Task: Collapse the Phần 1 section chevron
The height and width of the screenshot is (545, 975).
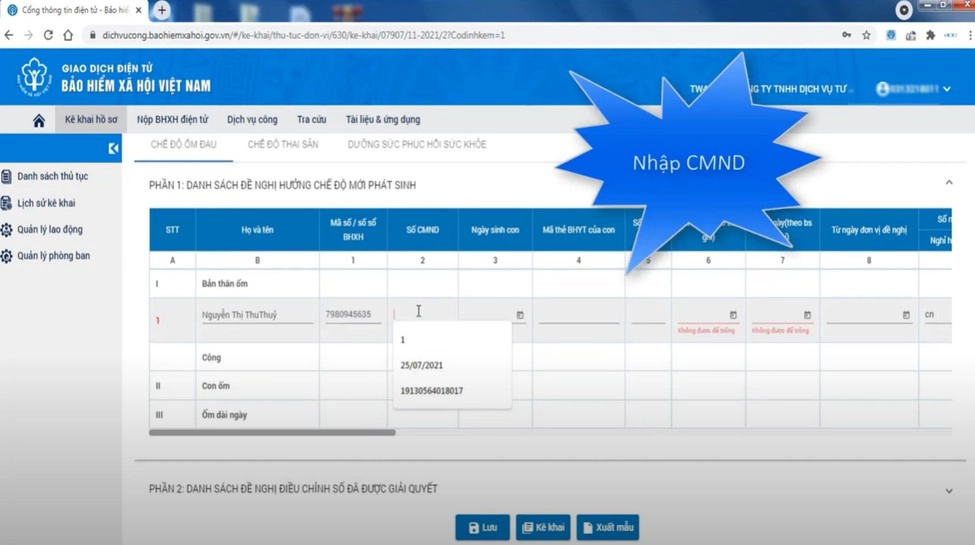Action: point(948,183)
